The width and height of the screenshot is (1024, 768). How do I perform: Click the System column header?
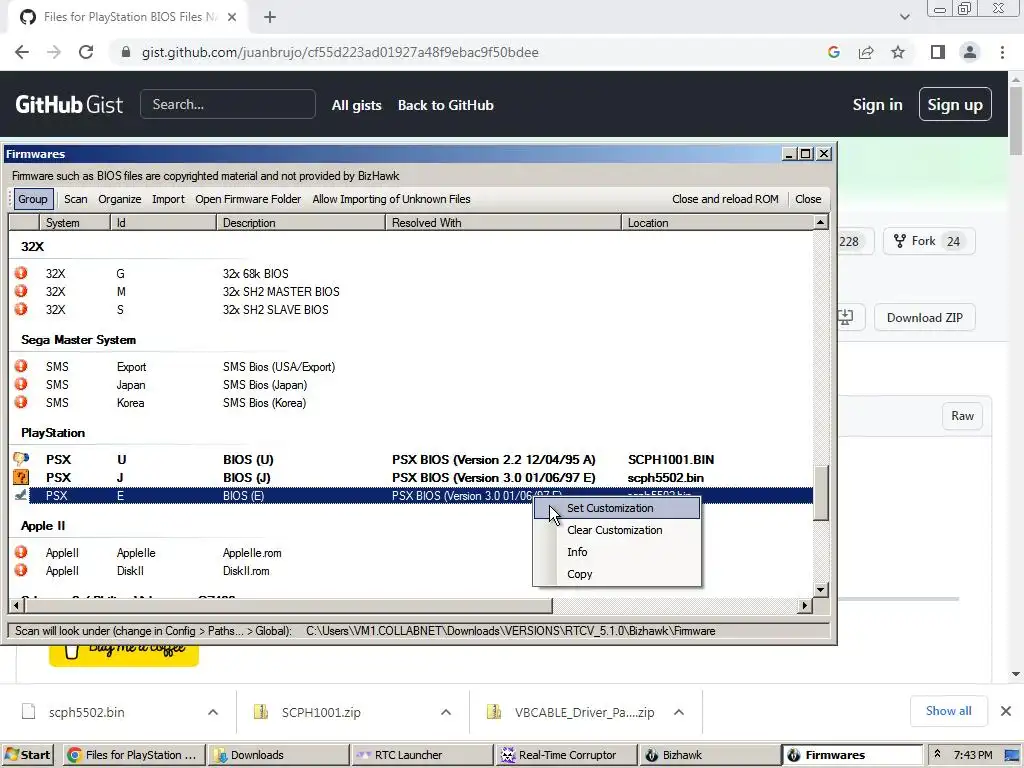click(x=74, y=223)
